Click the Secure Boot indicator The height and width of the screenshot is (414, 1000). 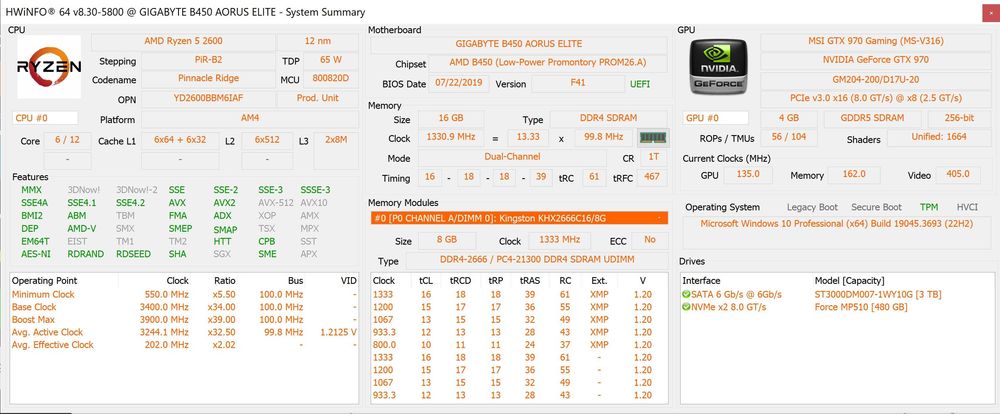click(x=876, y=207)
